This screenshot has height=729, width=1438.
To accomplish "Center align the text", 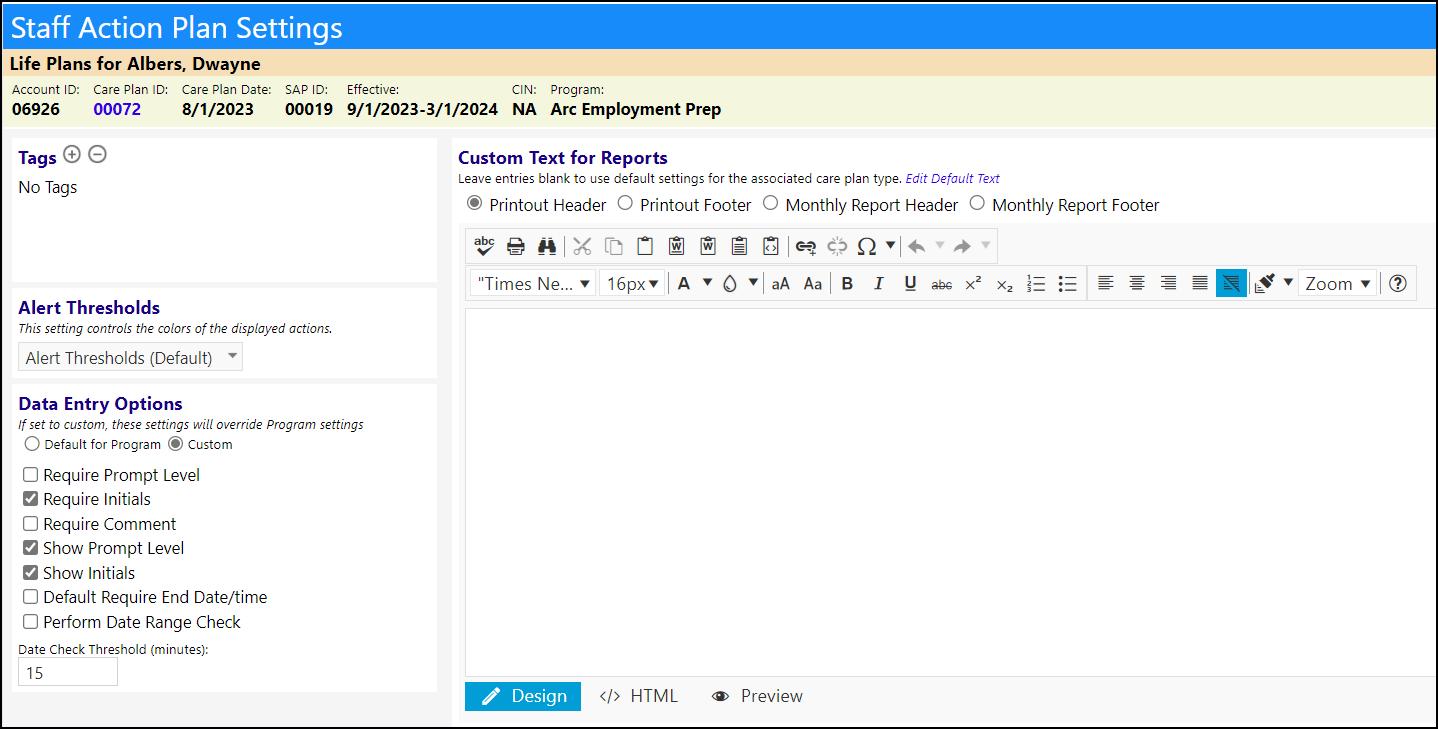I will click(x=1137, y=284).
